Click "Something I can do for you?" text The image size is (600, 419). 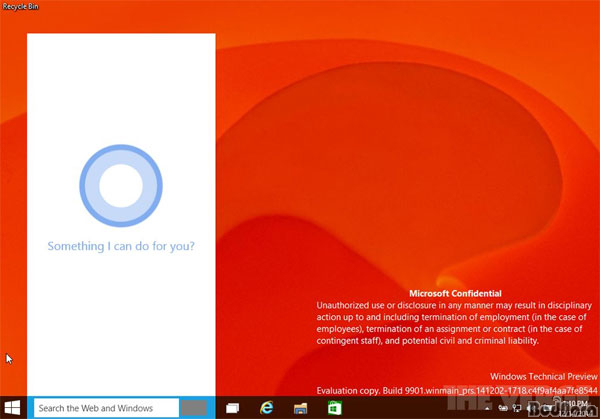pyautogui.click(x=121, y=246)
